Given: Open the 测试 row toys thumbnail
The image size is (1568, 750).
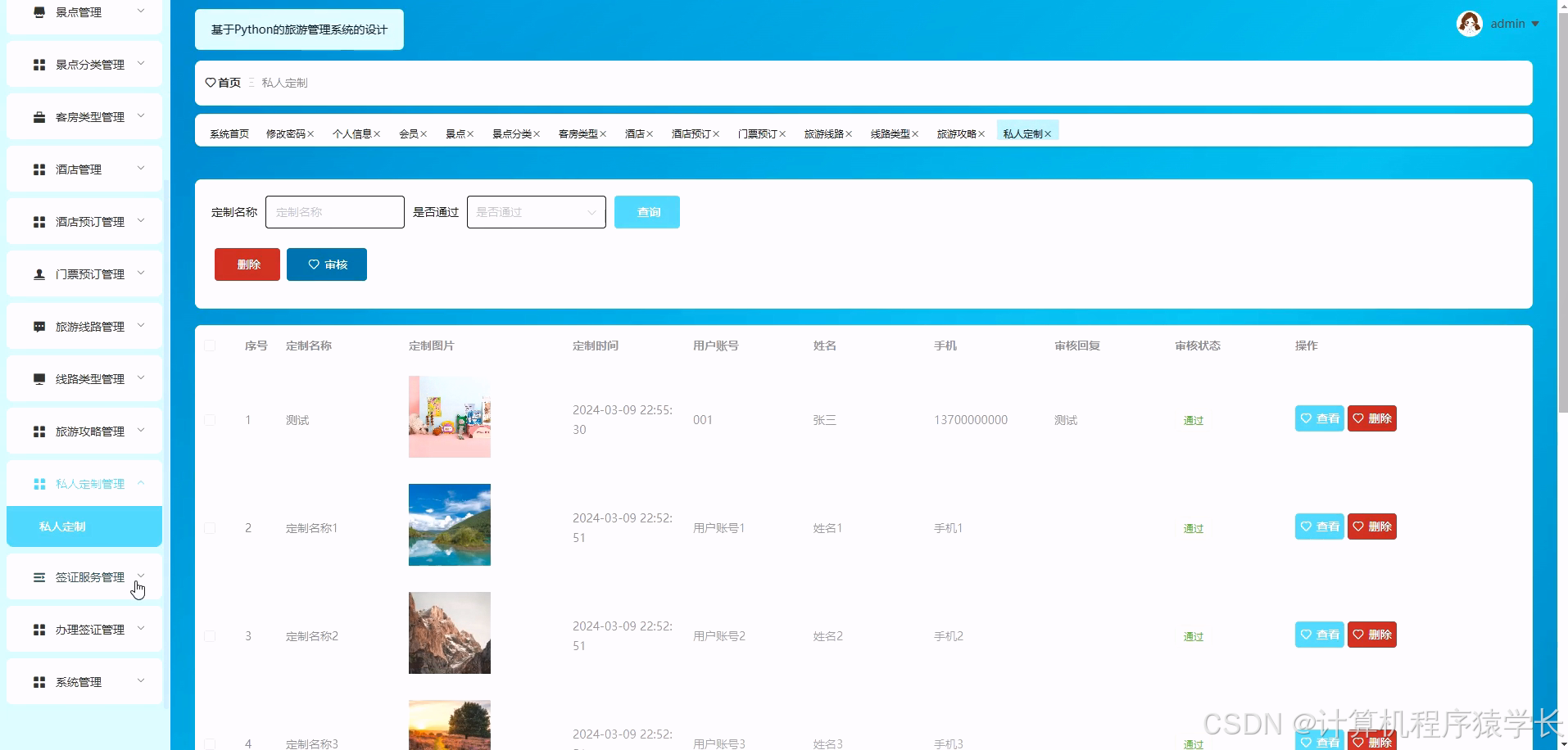Looking at the screenshot, I should point(450,417).
